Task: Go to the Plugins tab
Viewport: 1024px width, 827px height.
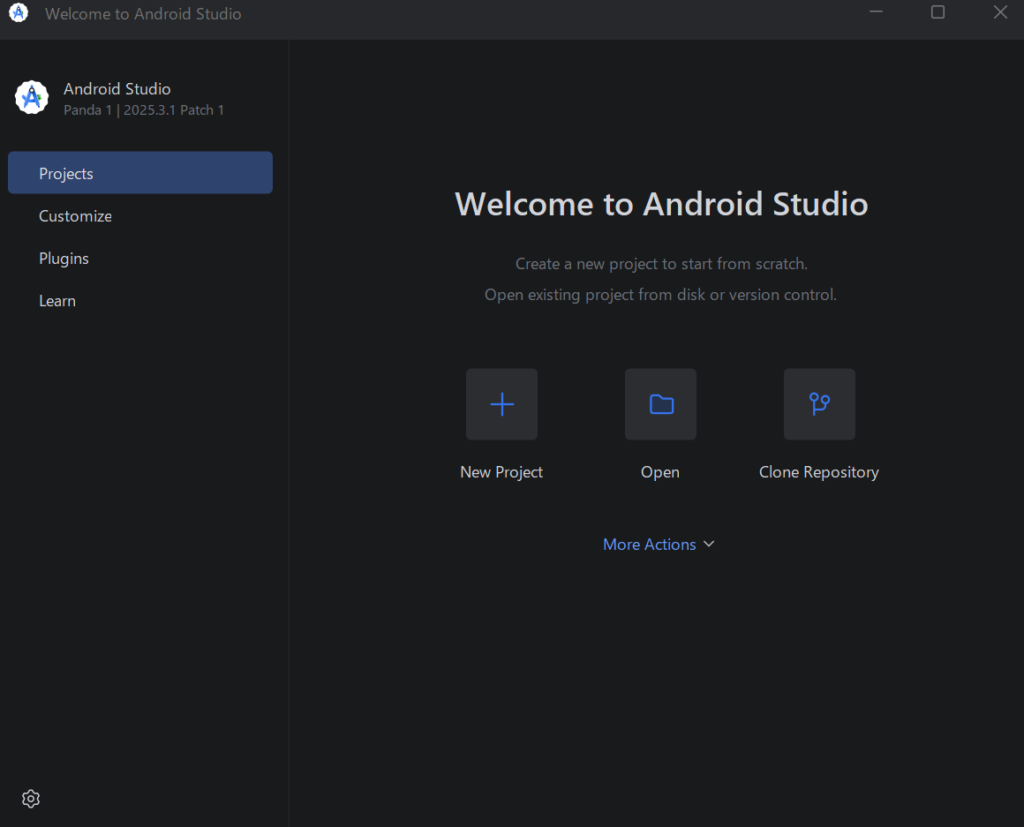Action: click(64, 258)
